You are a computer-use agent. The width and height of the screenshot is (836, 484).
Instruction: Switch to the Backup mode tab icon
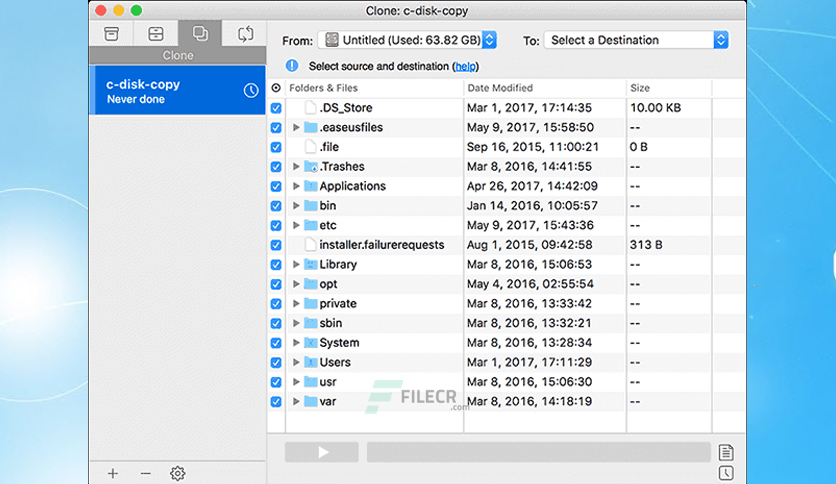[156, 34]
